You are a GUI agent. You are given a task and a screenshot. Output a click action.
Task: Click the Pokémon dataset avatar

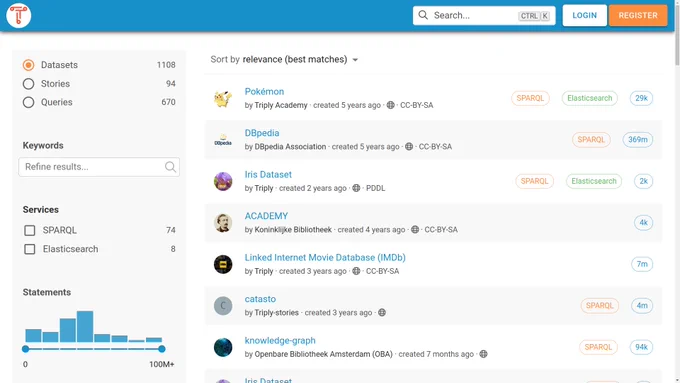coord(223,98)
